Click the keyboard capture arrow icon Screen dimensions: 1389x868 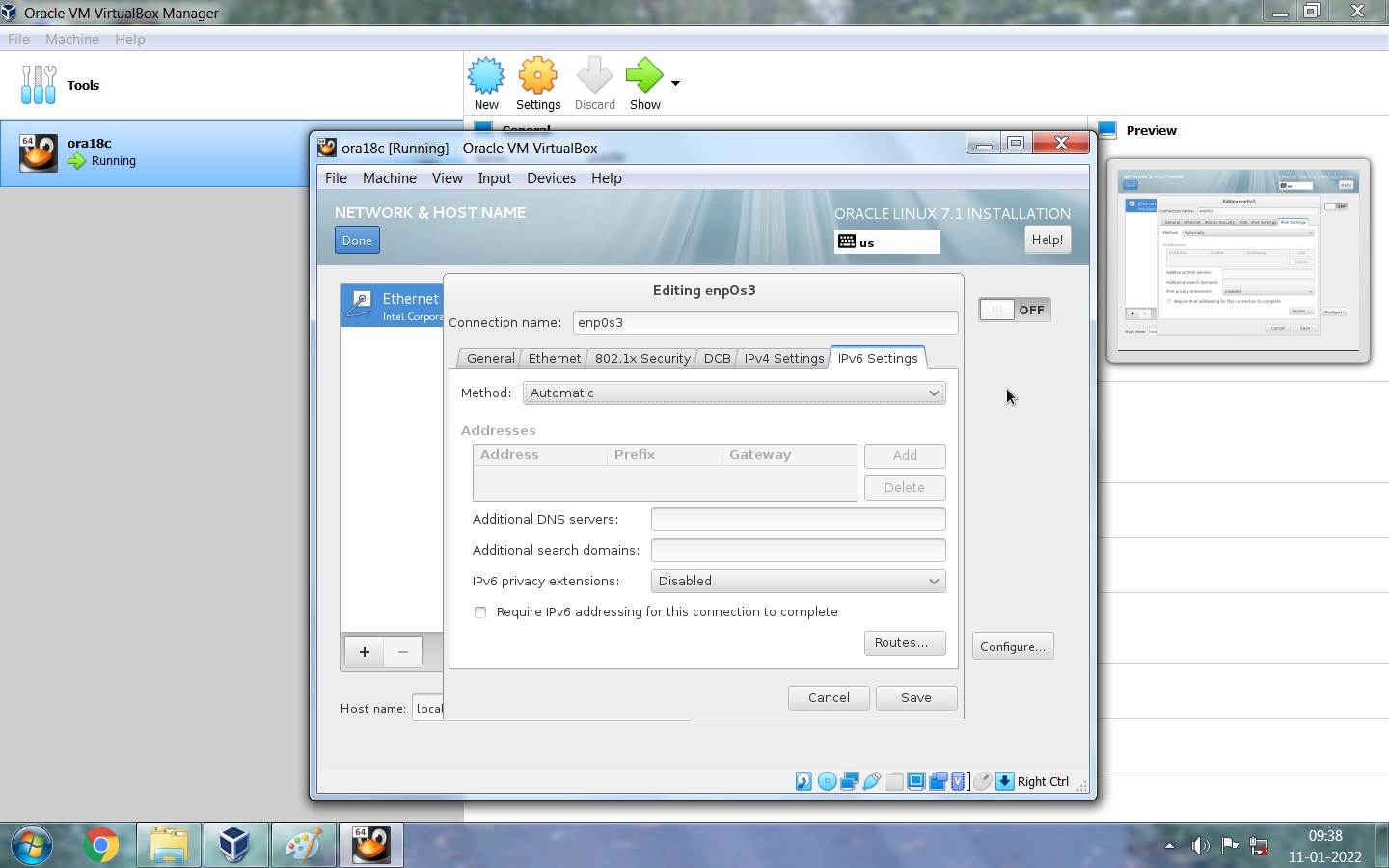(x=1005, y=781)
